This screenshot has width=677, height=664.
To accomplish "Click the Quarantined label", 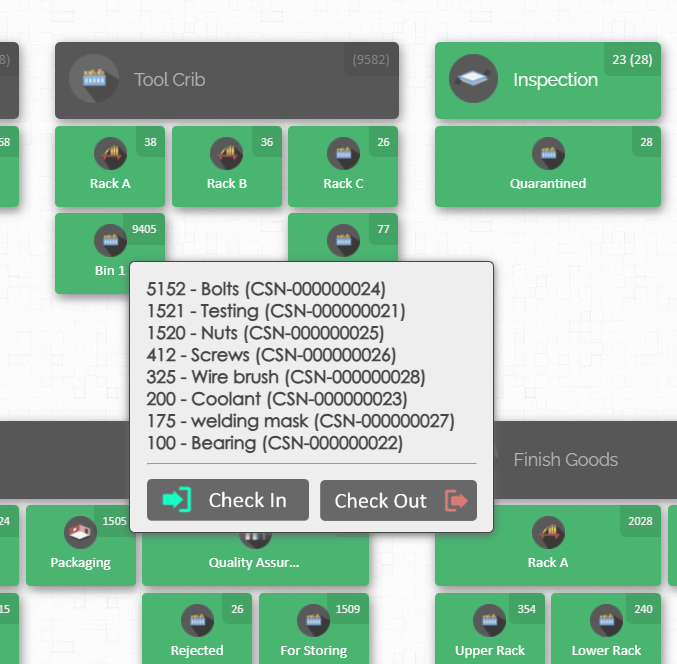I will pyautogui.click(x=548, y=183).
